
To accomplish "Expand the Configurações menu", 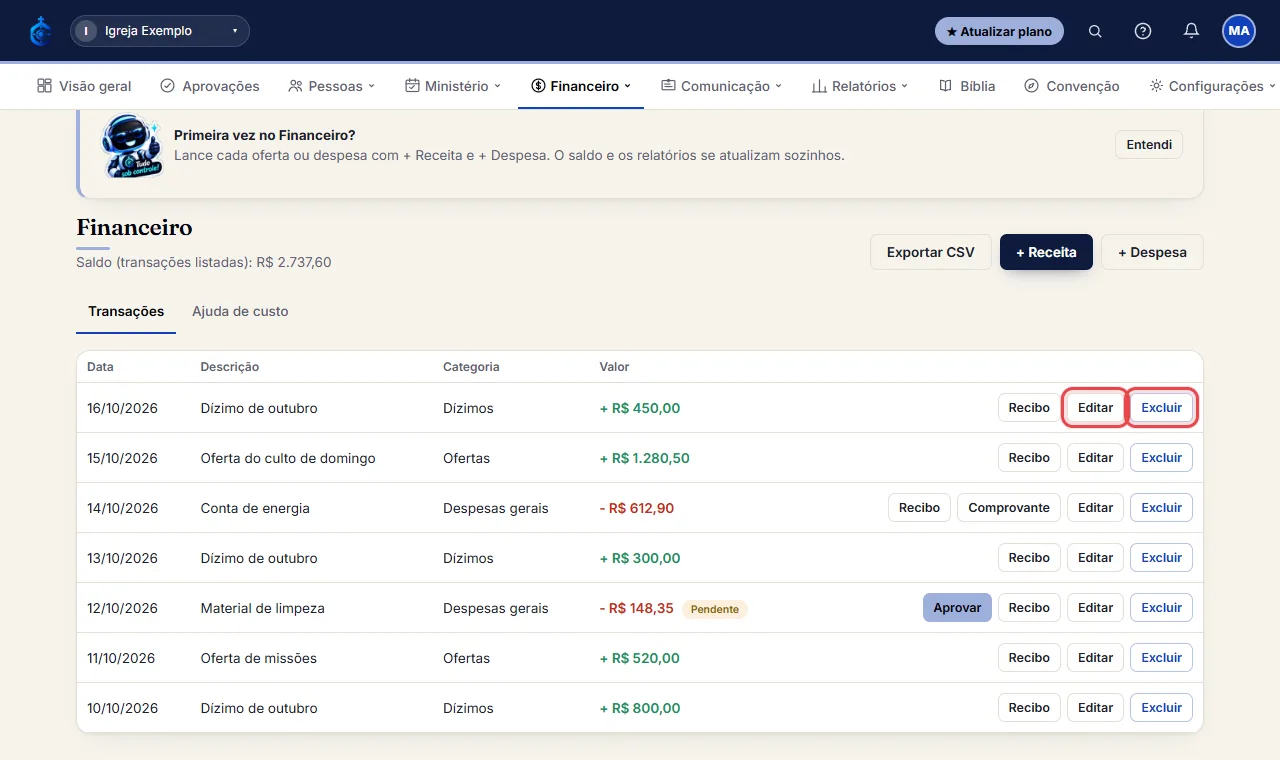I will tap(1212, 86).
